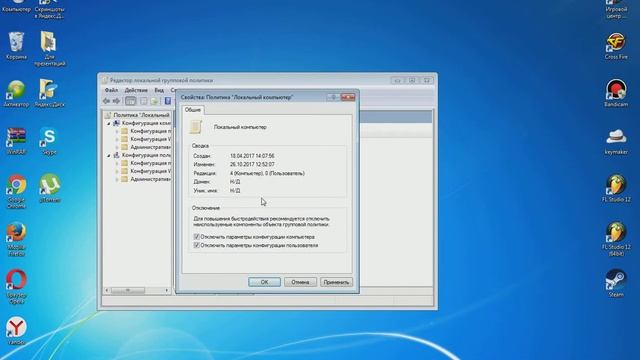Click the Back arrow in policy editor toolbar
Screen dimensions: 640x360
pyautogui.click(x=107, y=101)
